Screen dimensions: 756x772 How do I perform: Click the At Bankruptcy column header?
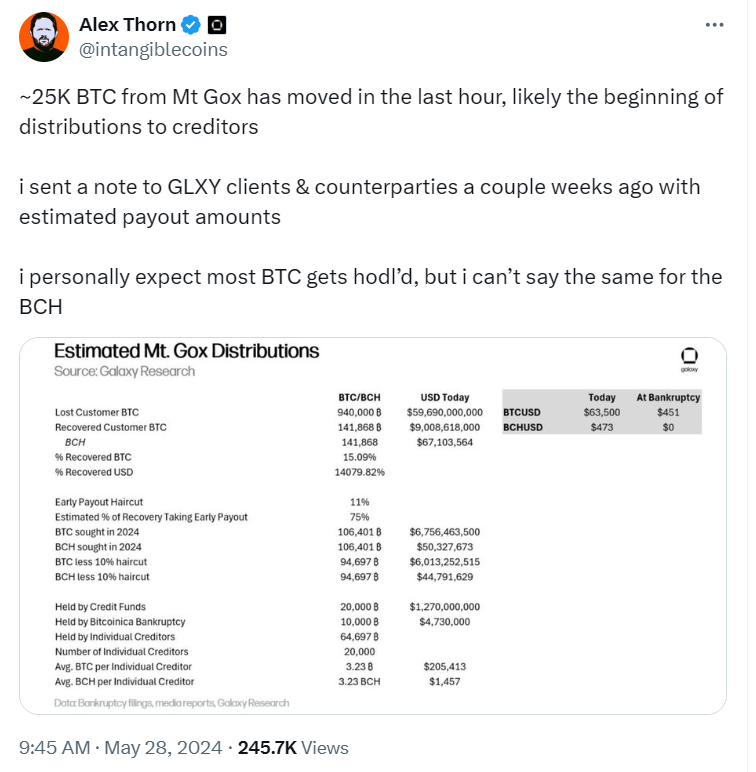668,397
